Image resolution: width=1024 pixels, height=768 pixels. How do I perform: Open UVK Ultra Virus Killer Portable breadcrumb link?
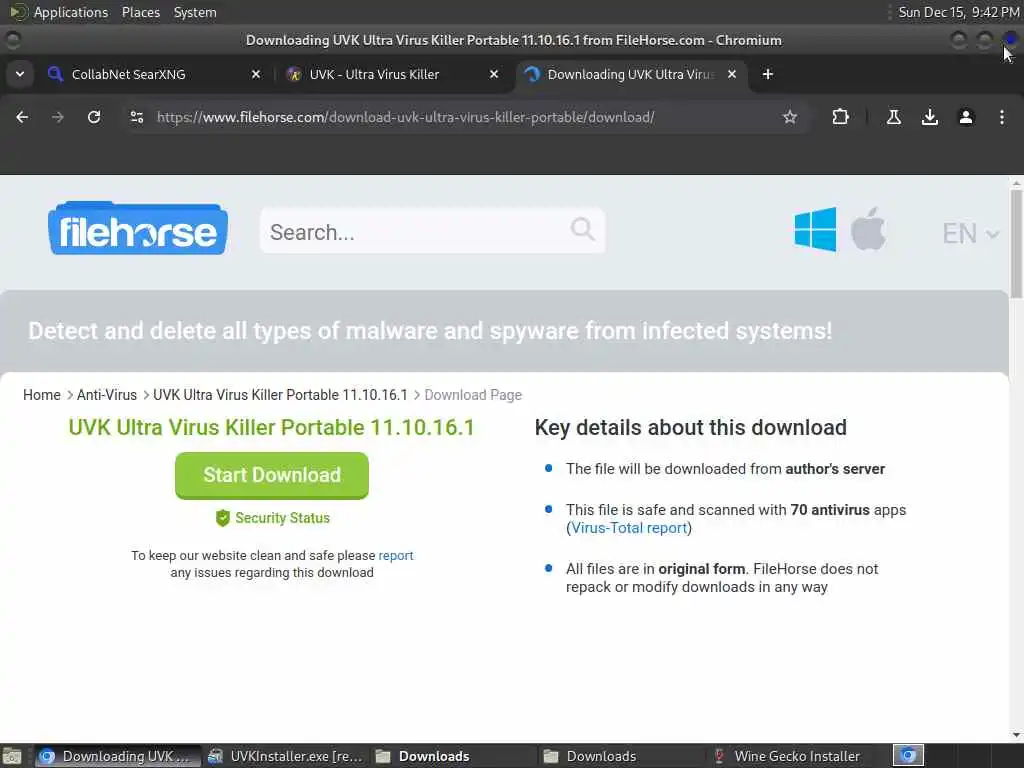tap(280, 395)
